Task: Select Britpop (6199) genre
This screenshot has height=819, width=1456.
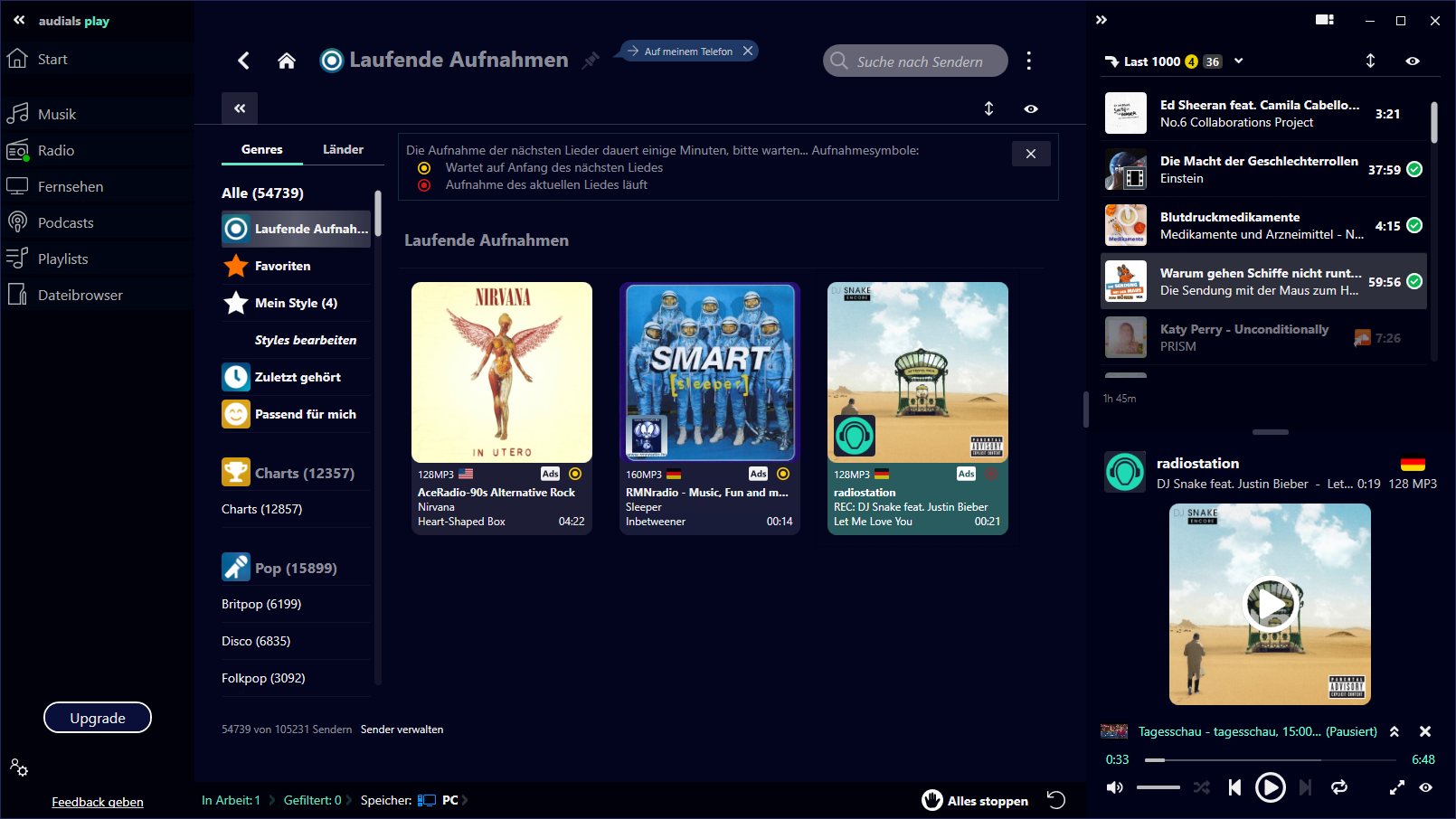Action: click(x=296, y=604)
